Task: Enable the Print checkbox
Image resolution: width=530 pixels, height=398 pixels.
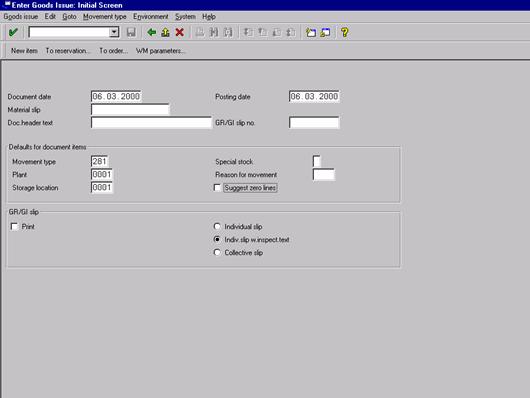Action: (x=14, y=227)
